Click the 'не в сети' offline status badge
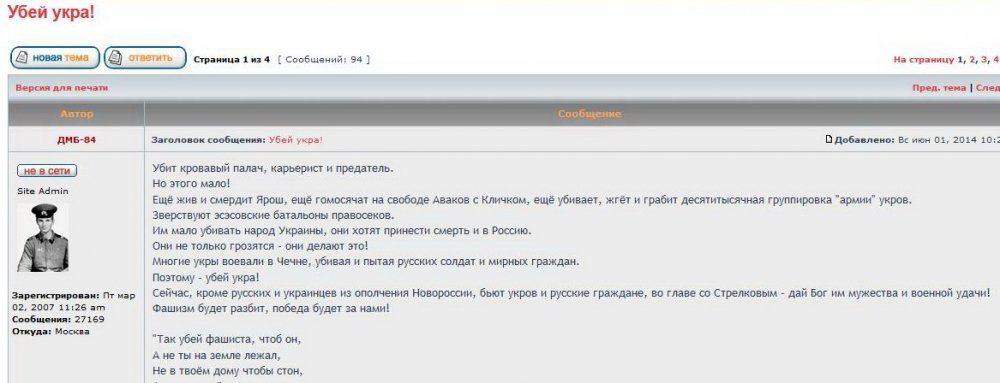This screenshot has height=383, width=1000. [x=47, y=171]
